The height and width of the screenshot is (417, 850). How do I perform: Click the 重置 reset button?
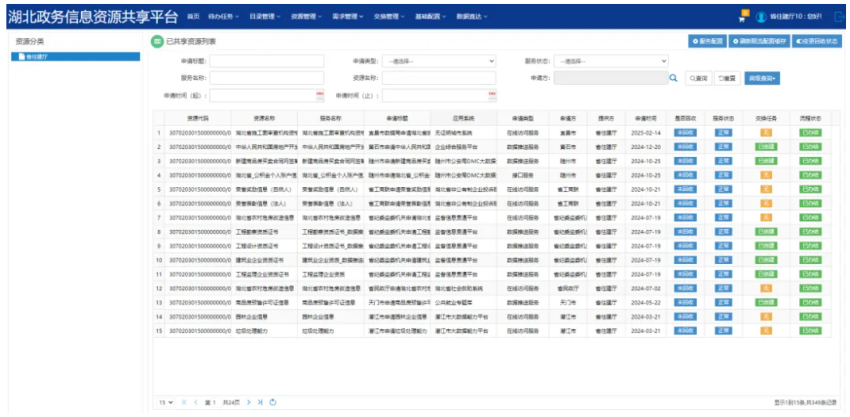point(726,77)
